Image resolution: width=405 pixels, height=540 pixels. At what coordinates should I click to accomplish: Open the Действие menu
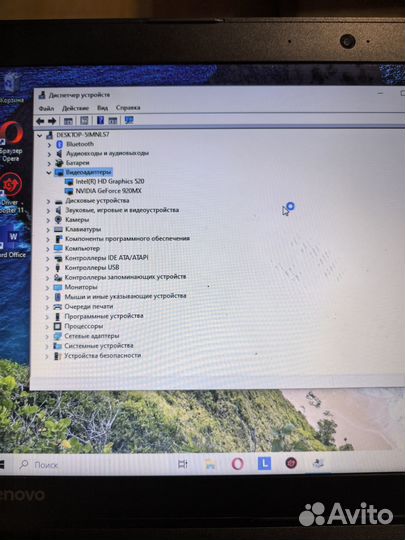click(75, 108)
